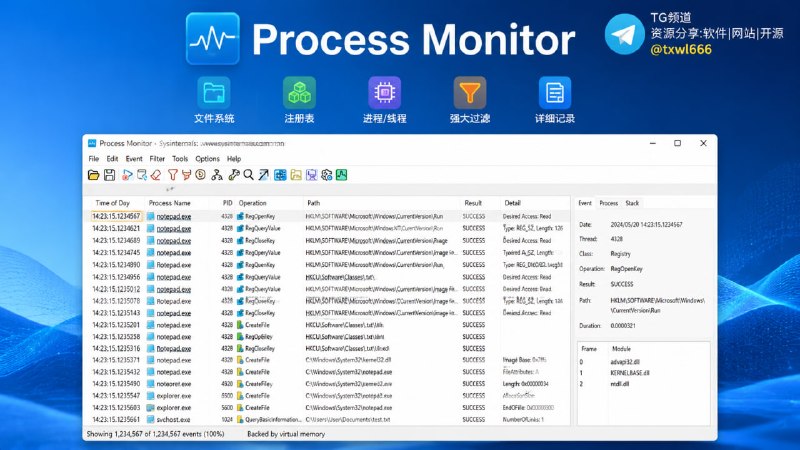800x450 pixels.
Task: Select the svchost.exe process row
Action: click(x=327, y=419)
